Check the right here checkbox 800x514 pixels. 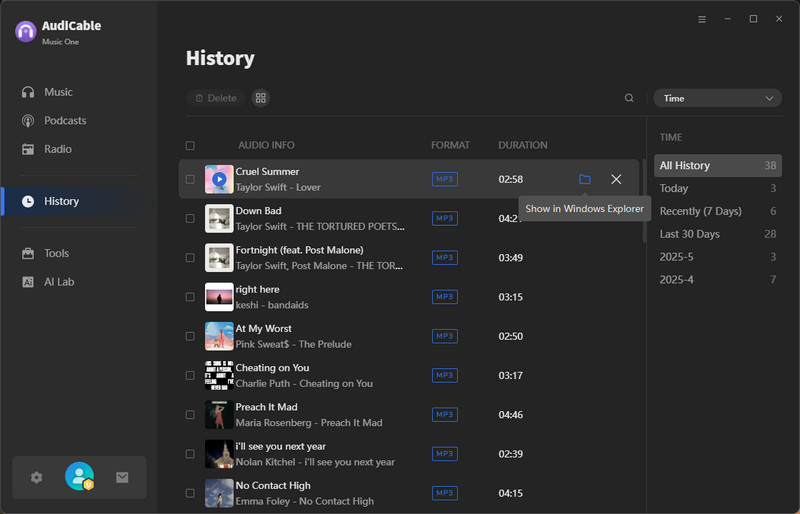(190, 297)
